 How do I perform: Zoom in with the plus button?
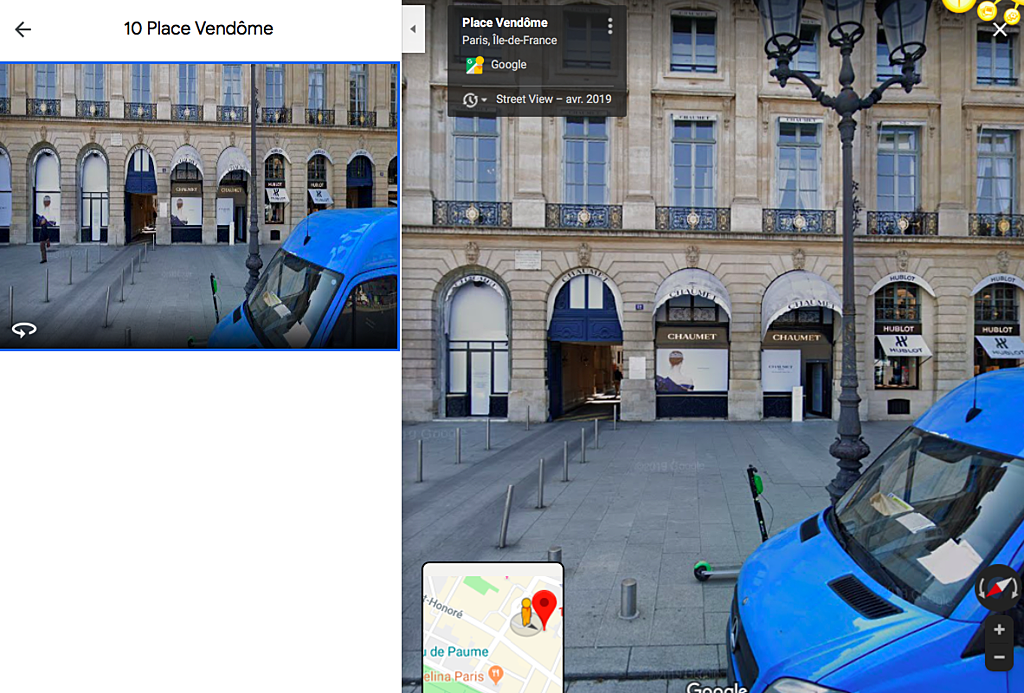click(x=999, y=630)
